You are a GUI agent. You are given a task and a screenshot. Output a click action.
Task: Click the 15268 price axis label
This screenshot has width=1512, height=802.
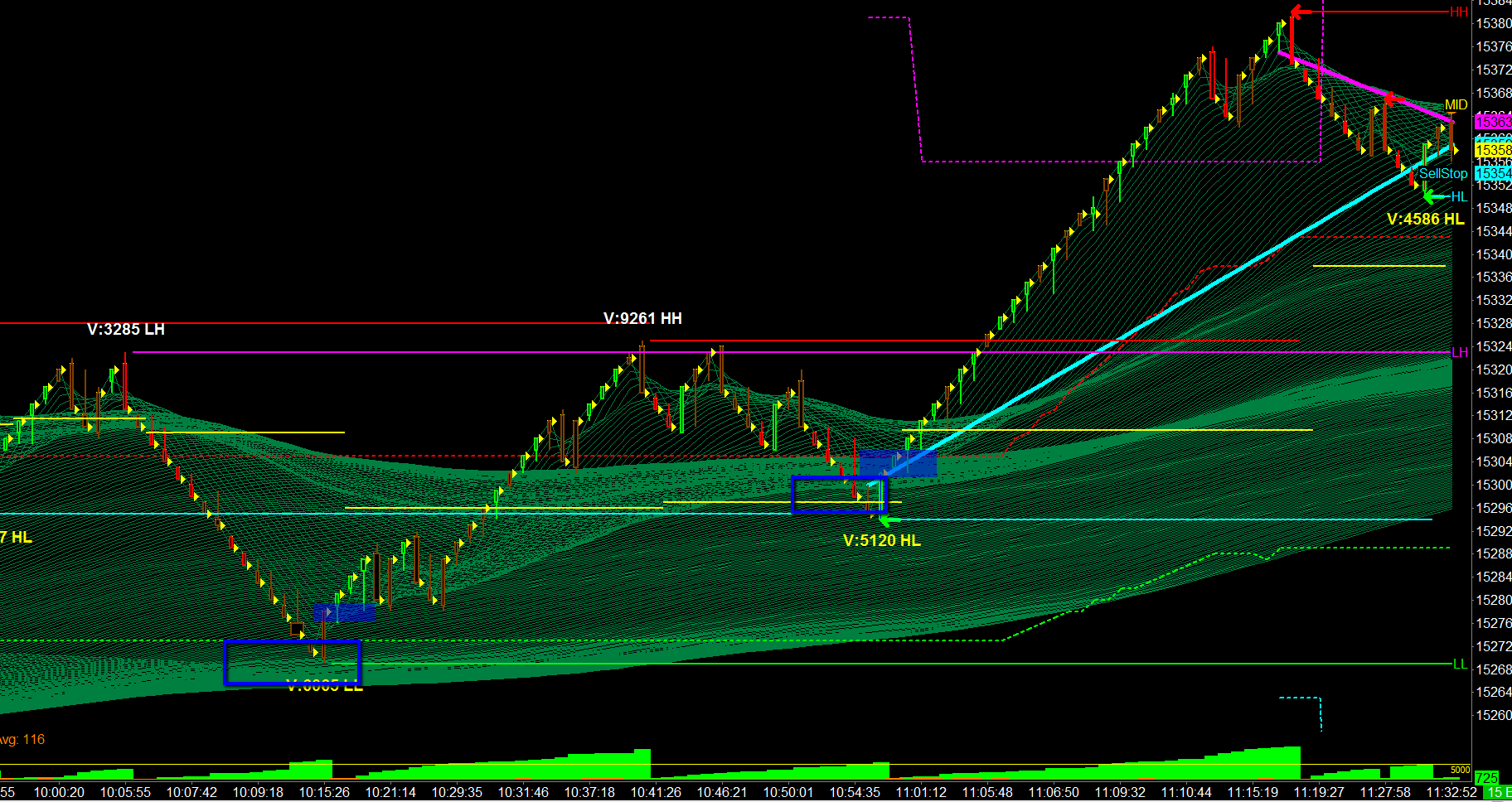1494,669
